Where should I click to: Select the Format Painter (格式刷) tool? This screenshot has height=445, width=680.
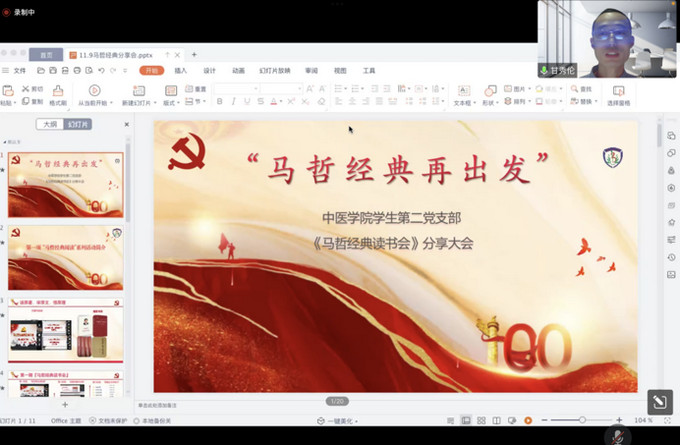tap(58, 95)
